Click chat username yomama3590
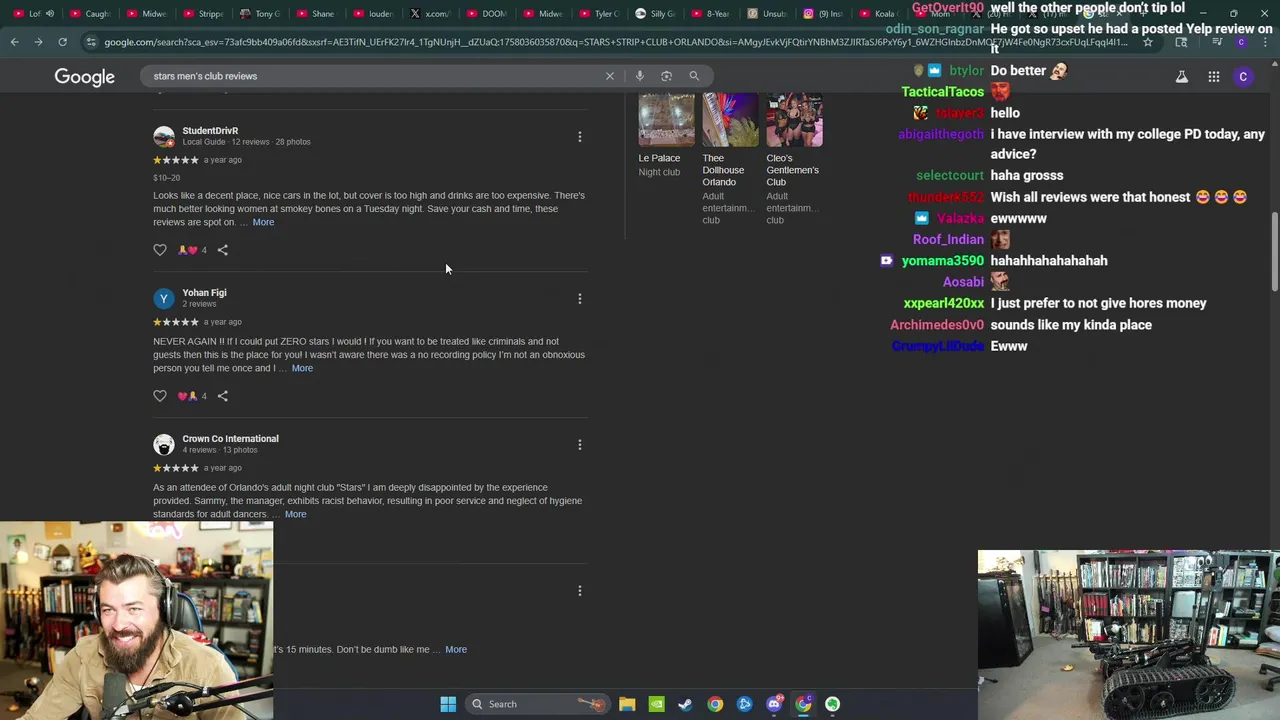Screen dimensions: 1280x720 coord(942,261)
